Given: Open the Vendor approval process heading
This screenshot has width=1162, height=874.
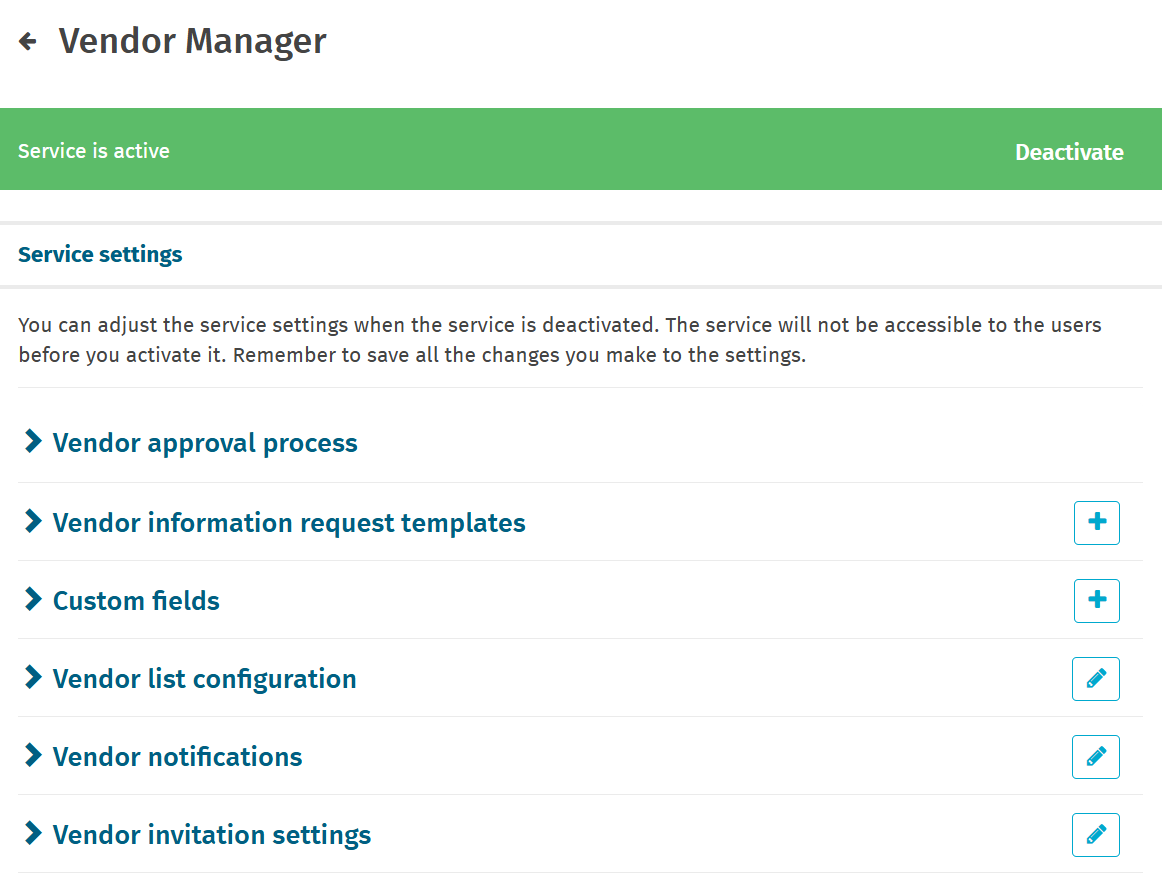Looking at the screenshot, I should [205, 443].
